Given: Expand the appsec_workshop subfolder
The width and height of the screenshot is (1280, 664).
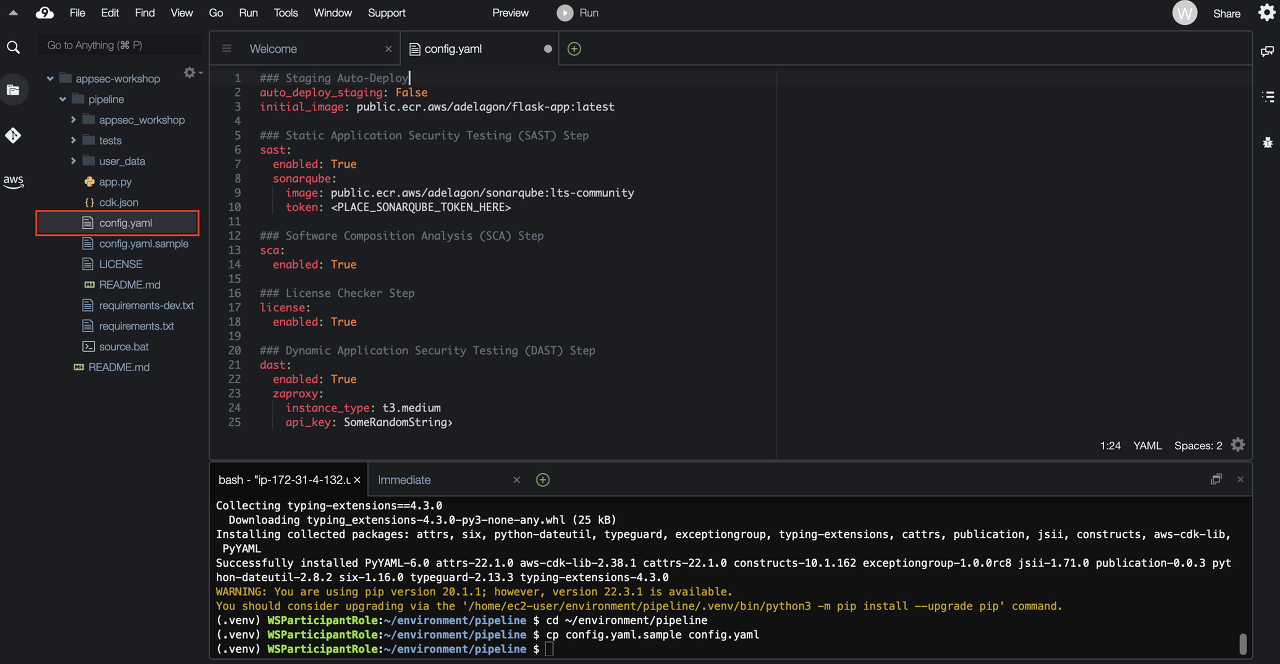Looking at the screenshot, I should tap(74, 120).
